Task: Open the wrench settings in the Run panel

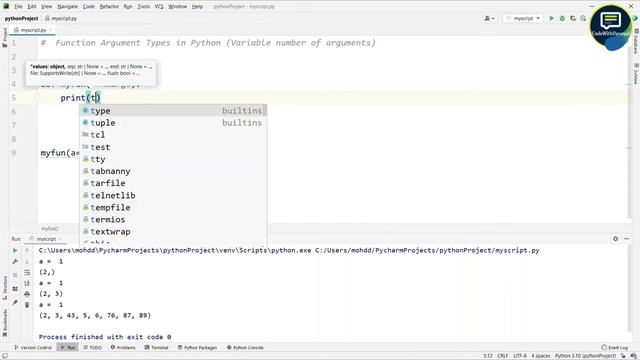Action: pyautogui.click(x=15, y=261)
